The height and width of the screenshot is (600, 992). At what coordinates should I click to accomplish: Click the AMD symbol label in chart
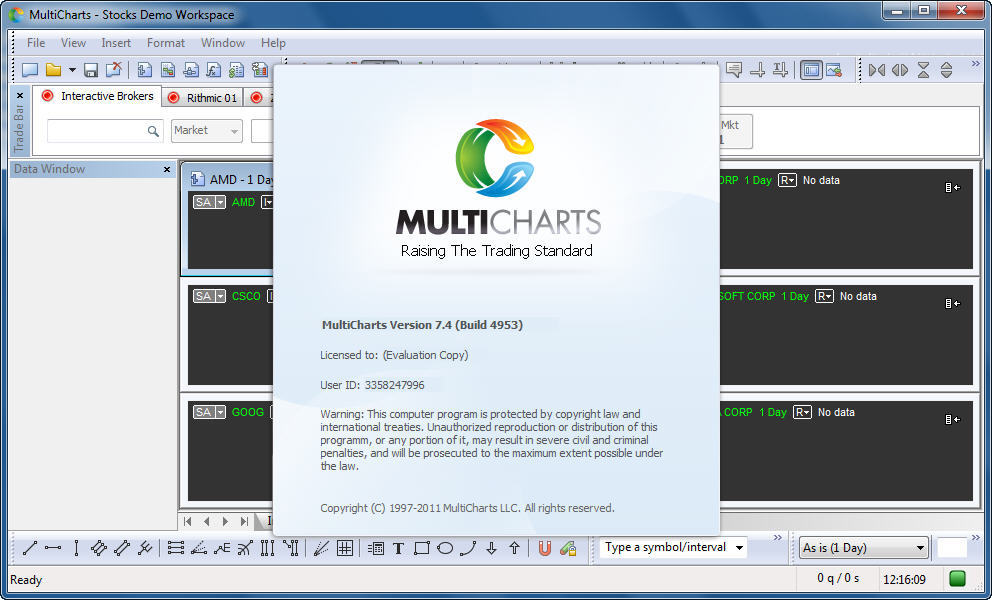tap(244, 202)
